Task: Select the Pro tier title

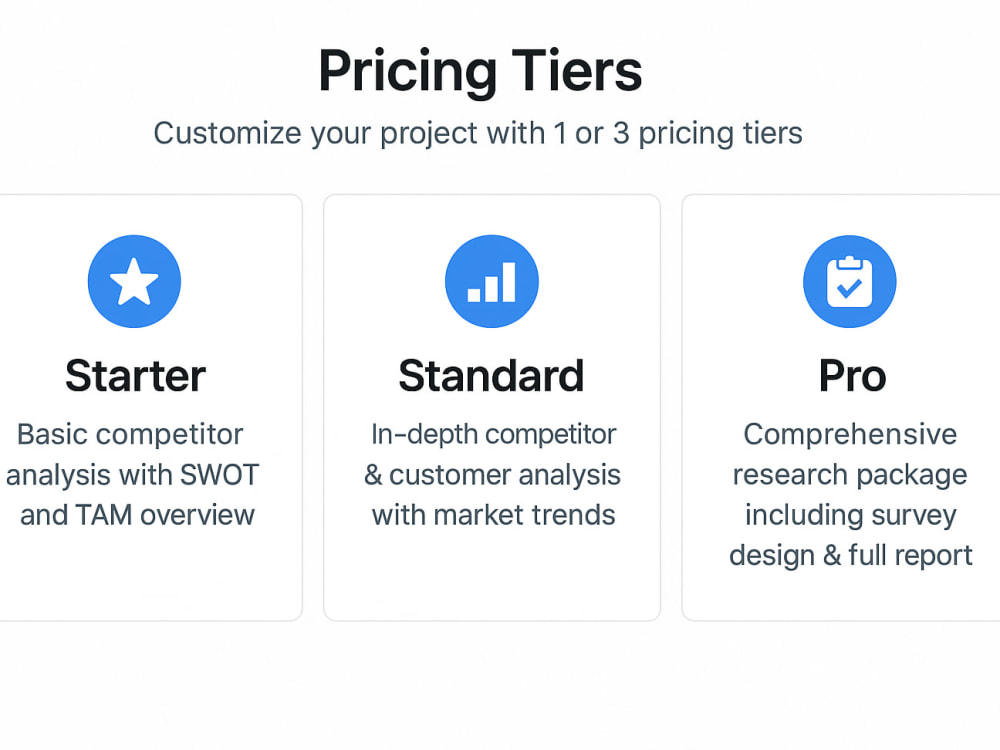Action: pos(853,376)
